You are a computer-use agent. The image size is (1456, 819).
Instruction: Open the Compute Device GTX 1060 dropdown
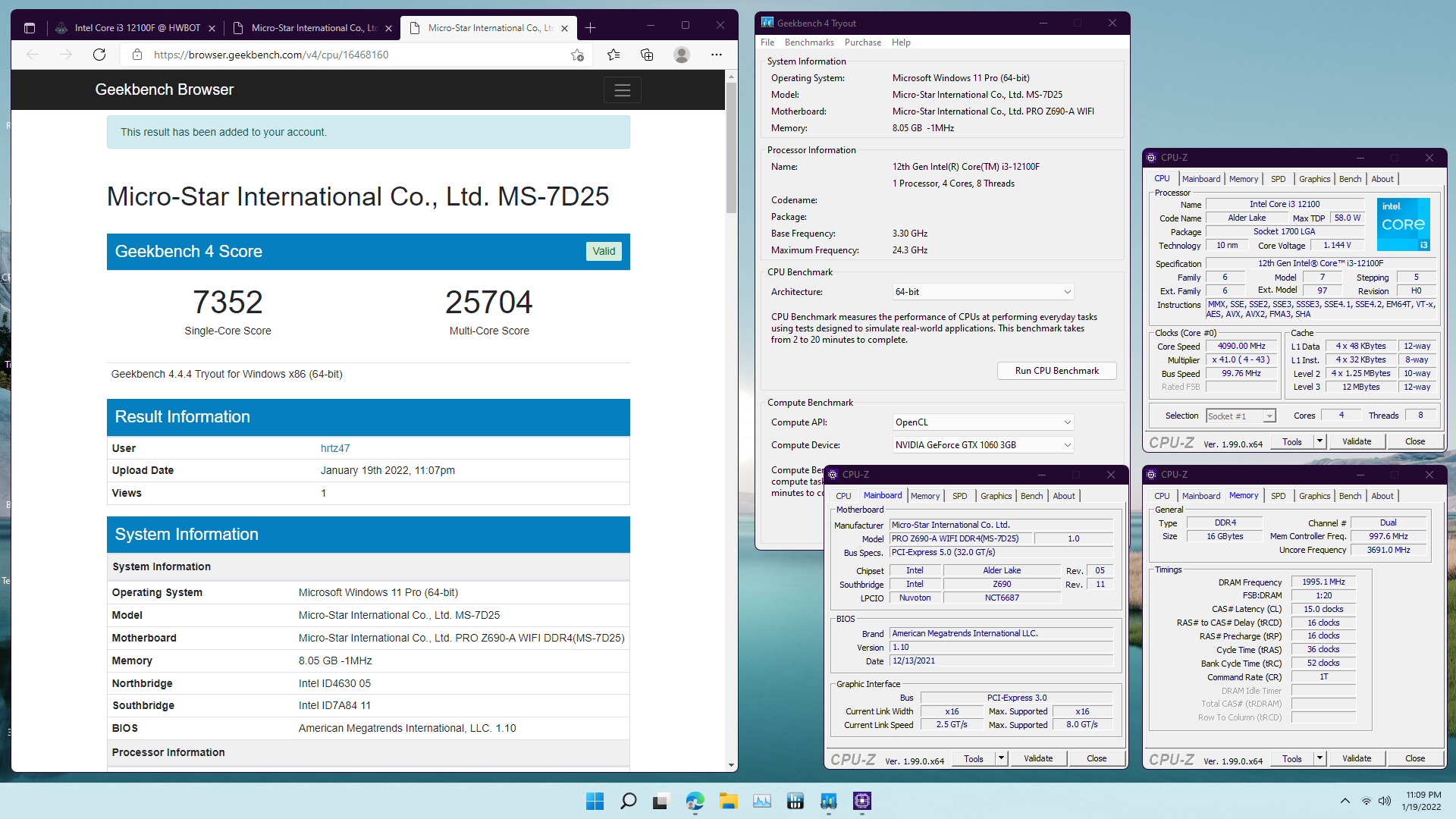(x=983, y=445)
